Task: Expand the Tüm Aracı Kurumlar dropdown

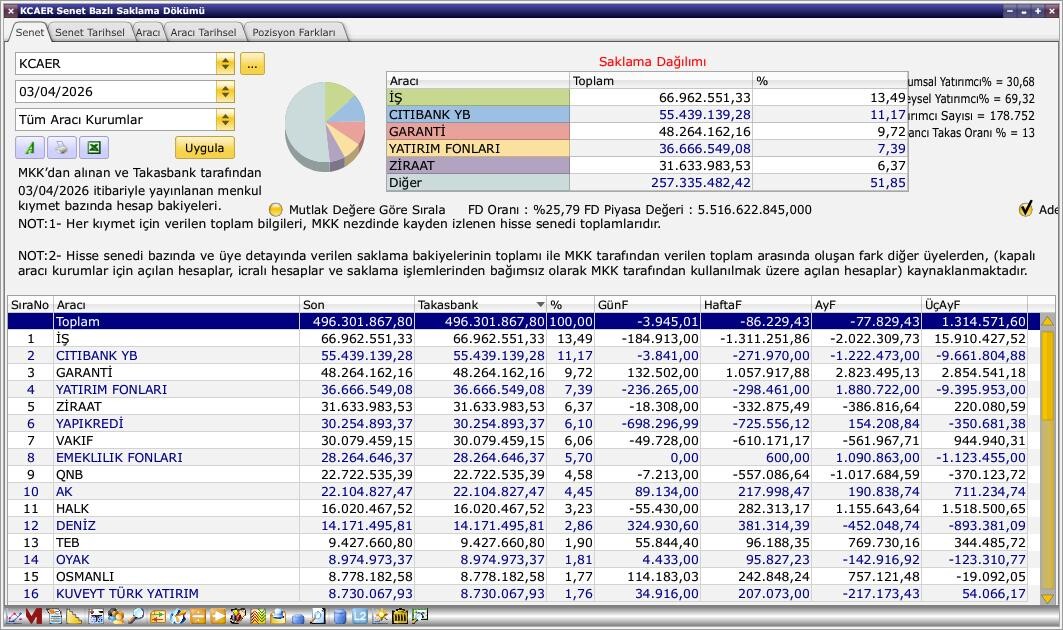Action: click(225, 120)
